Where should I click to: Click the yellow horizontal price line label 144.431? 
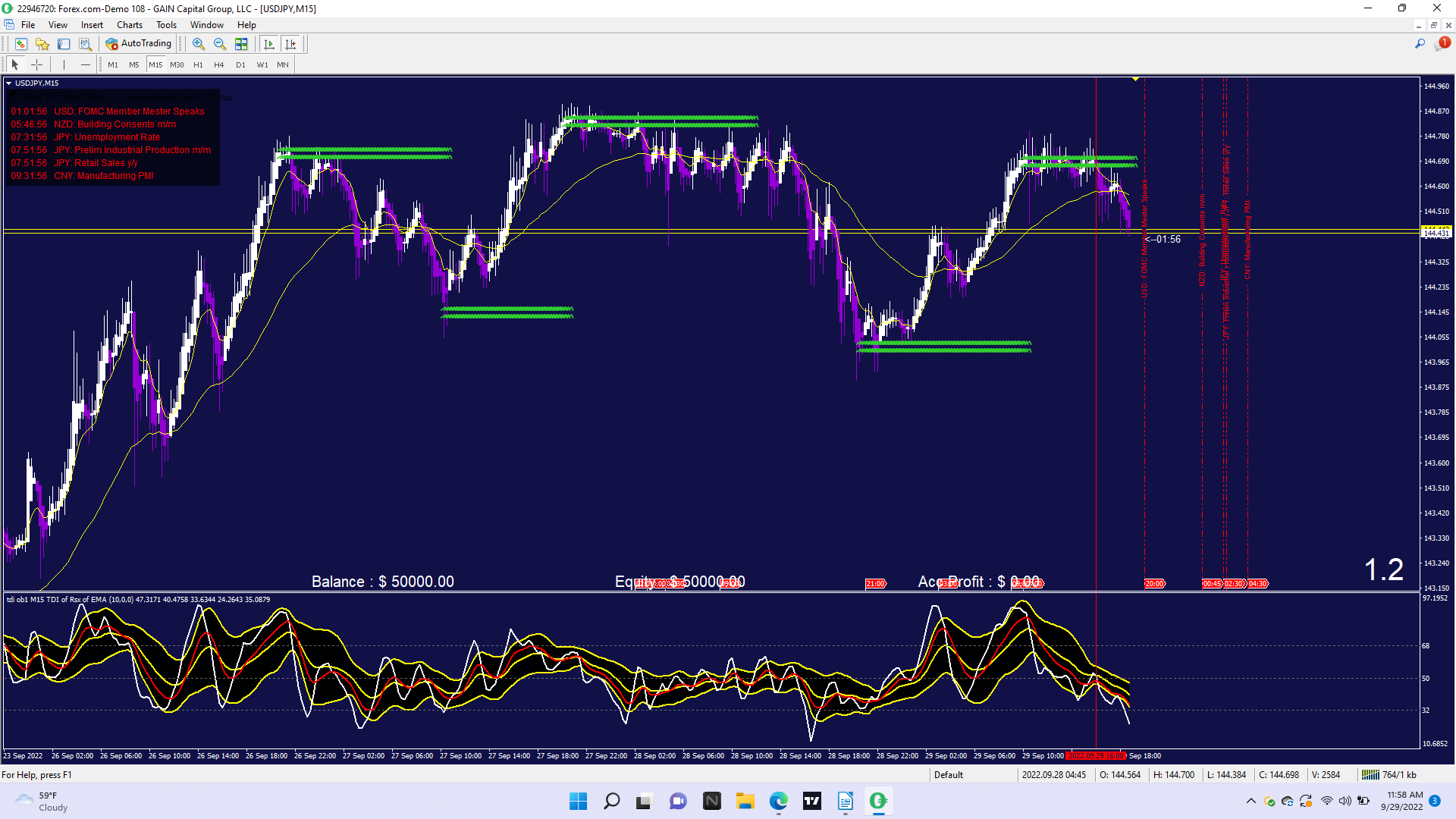(1436, 234)
